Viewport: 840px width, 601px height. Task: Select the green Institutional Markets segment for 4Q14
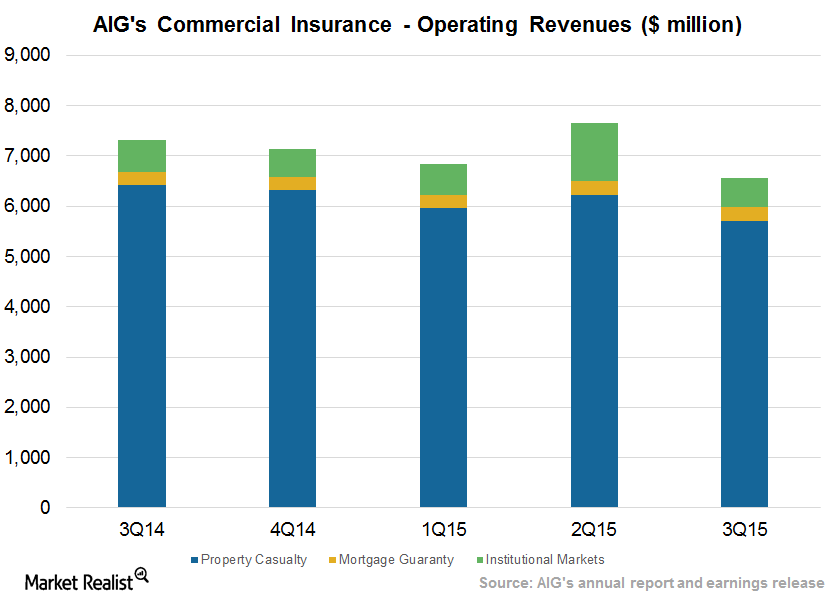[x=292, y=163]
